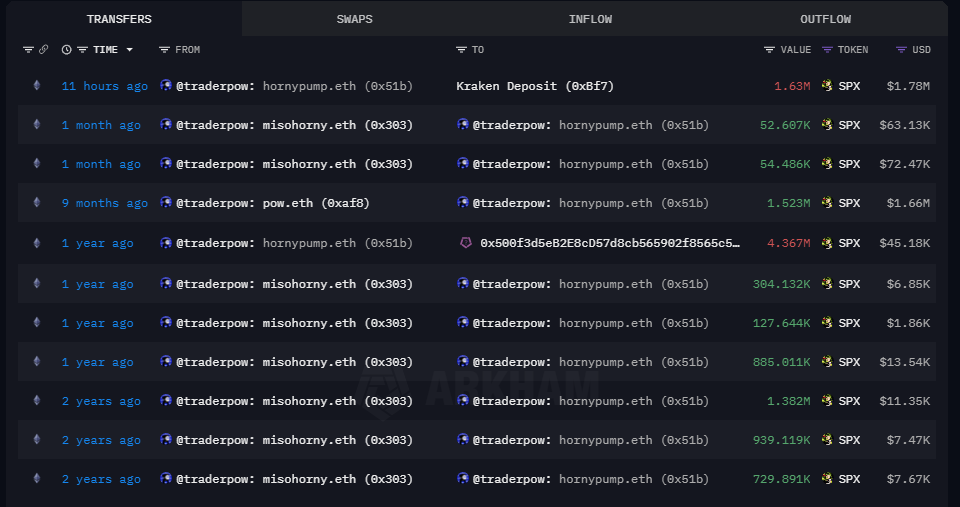Viewport: 960px width, 507px height.
Task: Switch to the Swaps tab
Action: click(x=355, y=19)
